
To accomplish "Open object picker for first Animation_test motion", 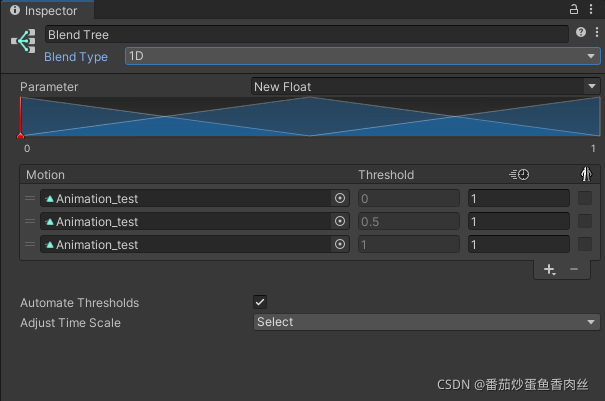I will coord(340,198).
